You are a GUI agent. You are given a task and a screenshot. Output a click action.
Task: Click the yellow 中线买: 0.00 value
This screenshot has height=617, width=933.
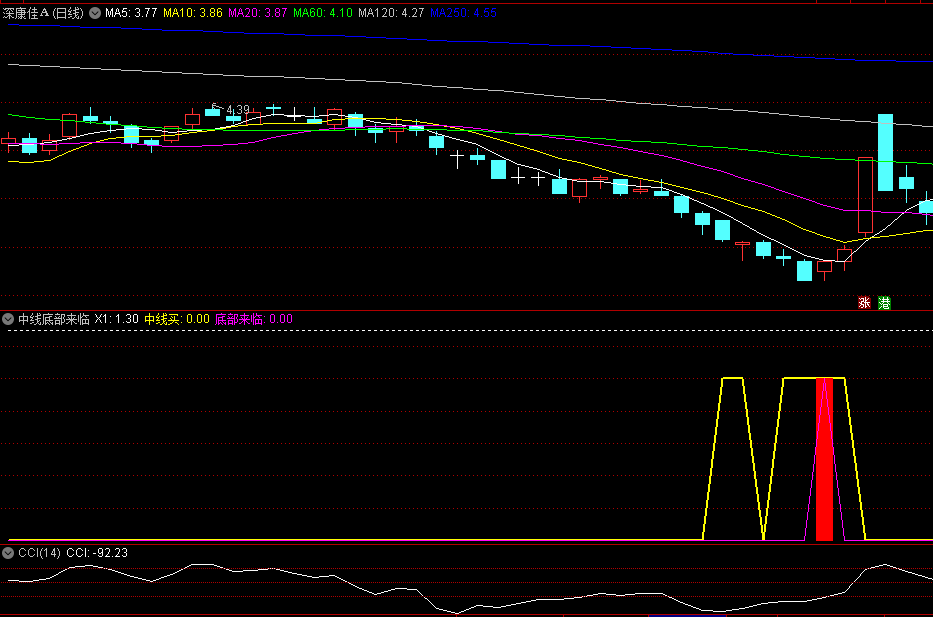point(177,319)
